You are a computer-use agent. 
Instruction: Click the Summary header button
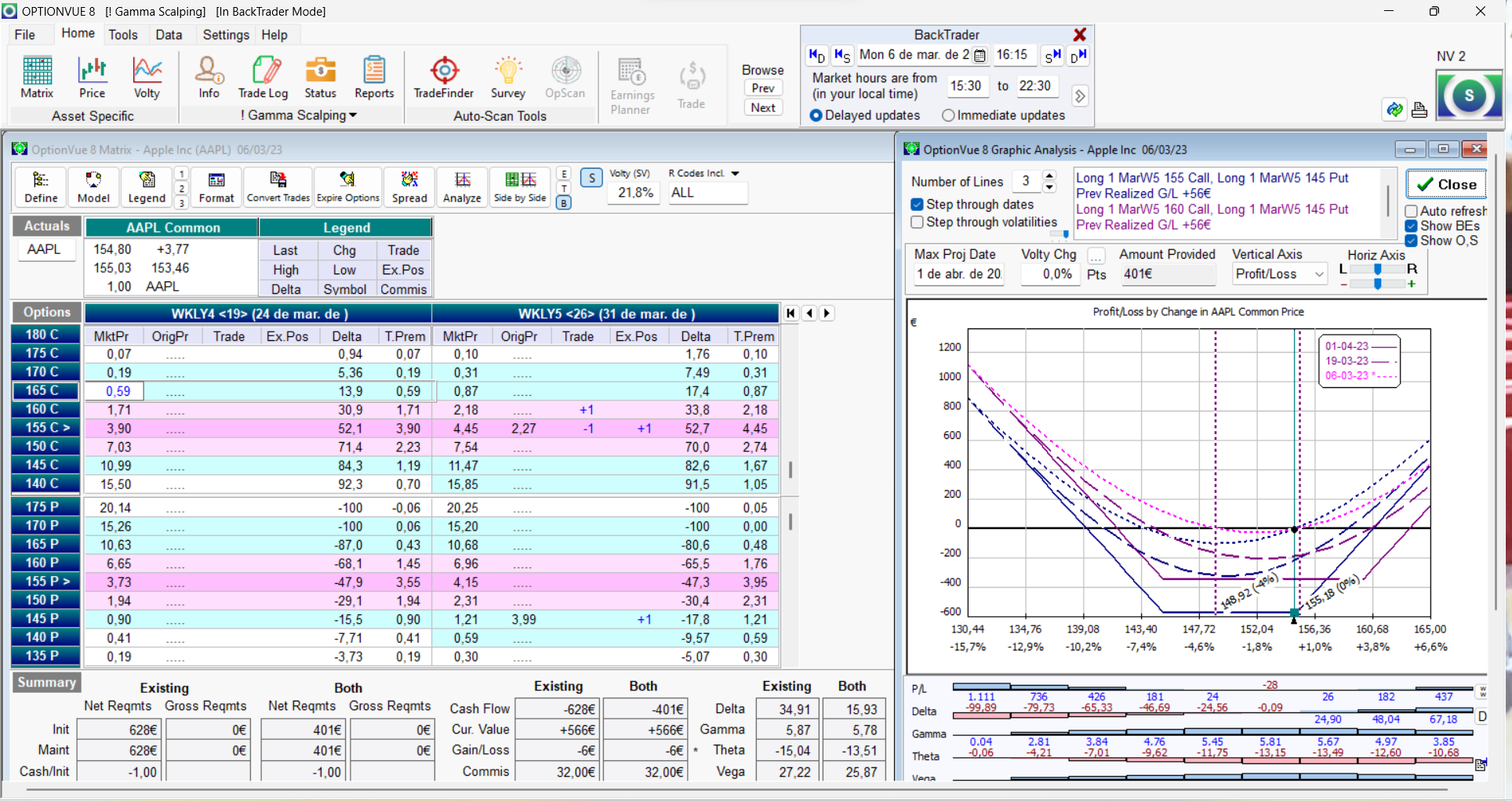coord(47,682)
